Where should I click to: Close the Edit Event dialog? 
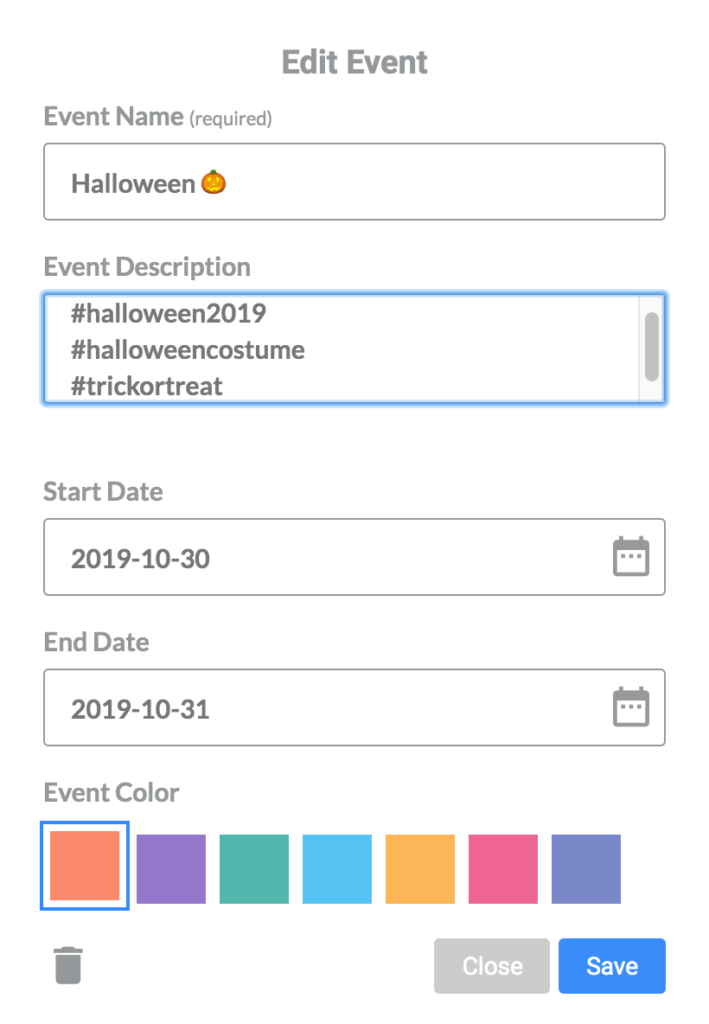tap(491, 965)
